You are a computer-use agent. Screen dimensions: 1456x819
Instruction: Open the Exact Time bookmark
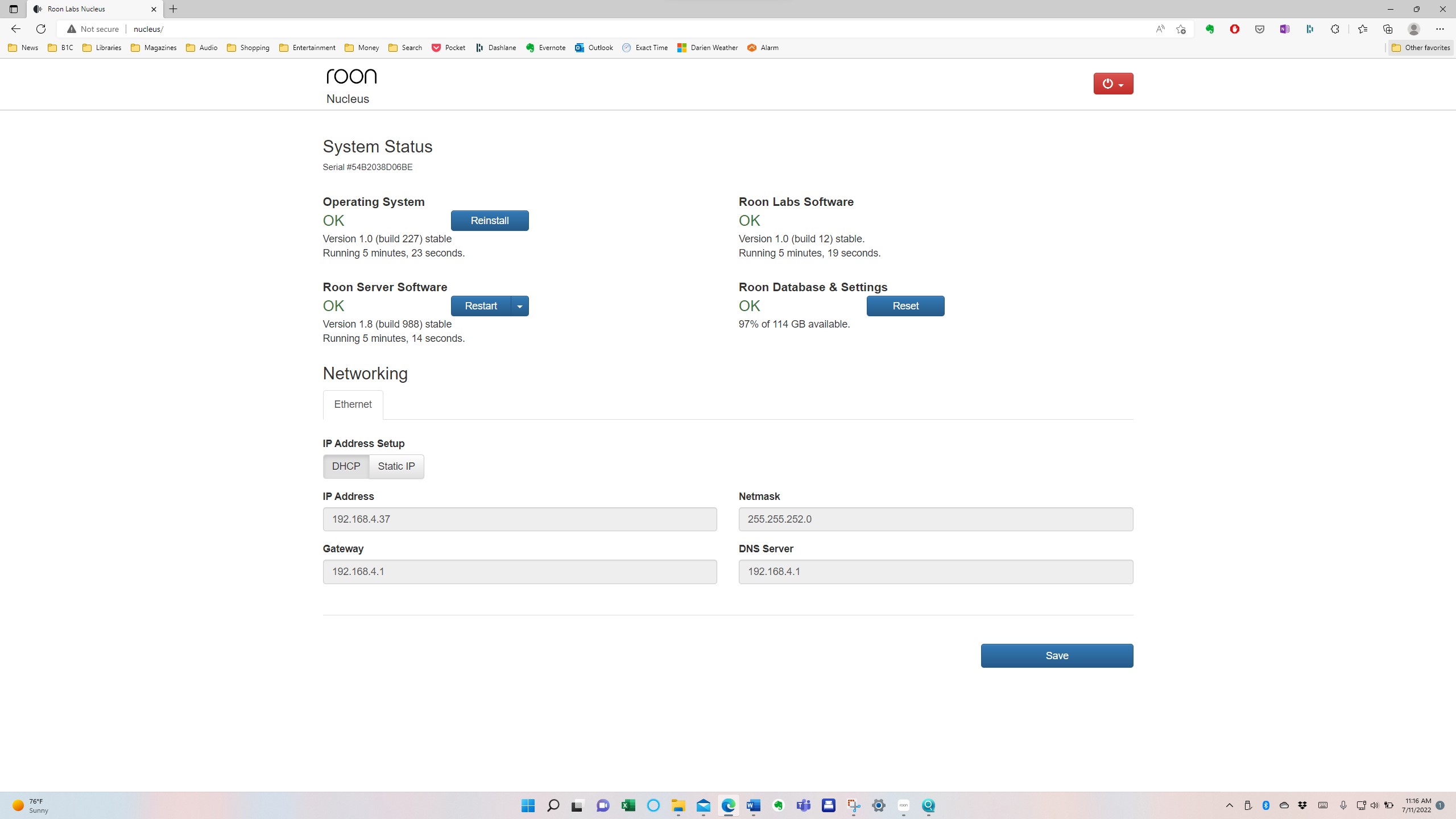tap(646, 48)
